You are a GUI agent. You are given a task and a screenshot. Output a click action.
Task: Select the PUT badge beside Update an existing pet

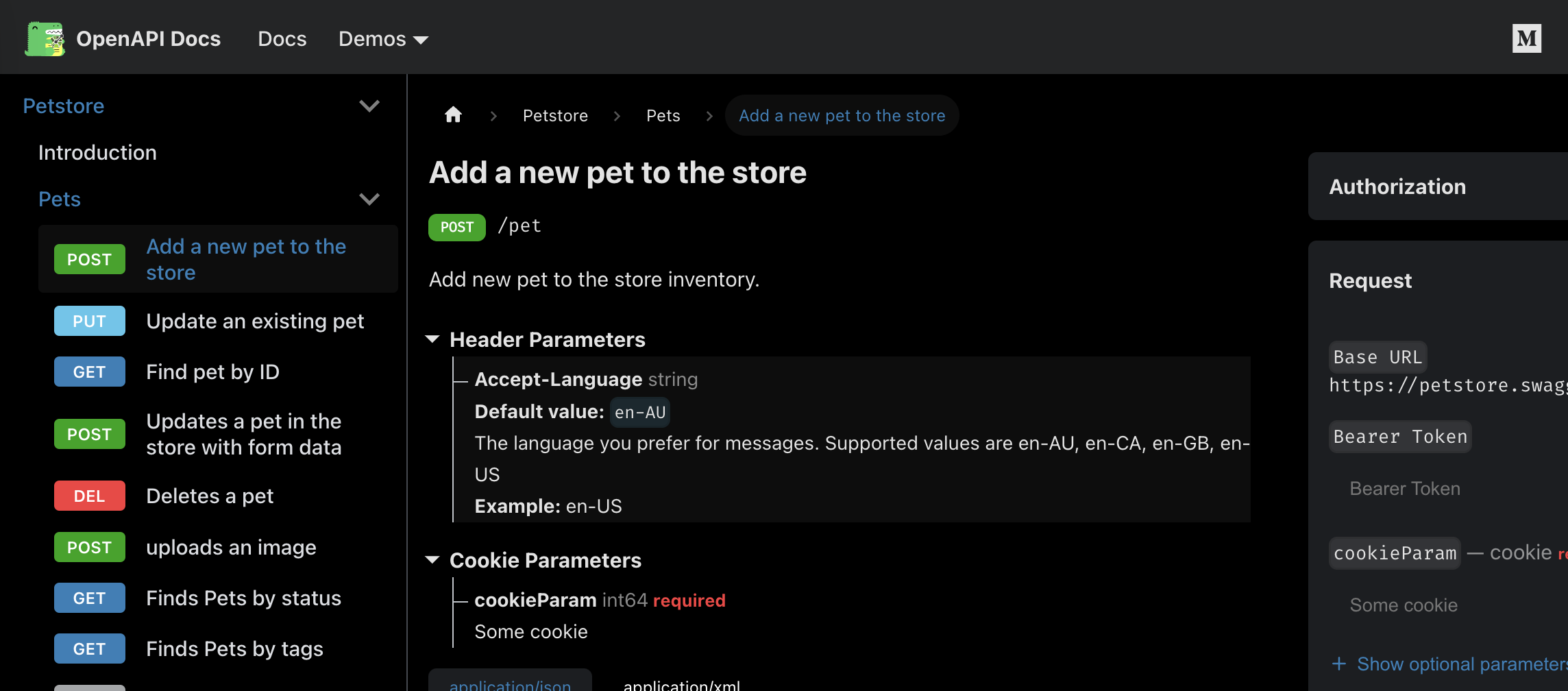click(89, 320)
